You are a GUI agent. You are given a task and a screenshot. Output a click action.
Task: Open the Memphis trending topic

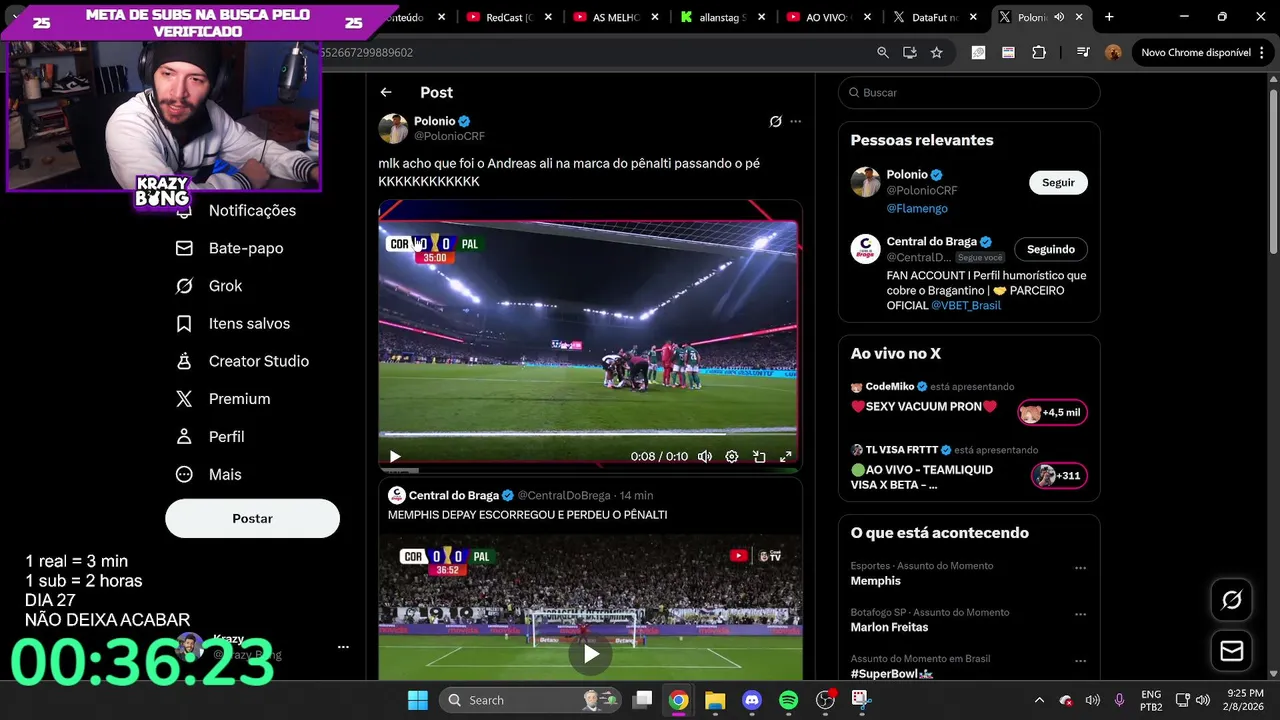click(876, 581)
